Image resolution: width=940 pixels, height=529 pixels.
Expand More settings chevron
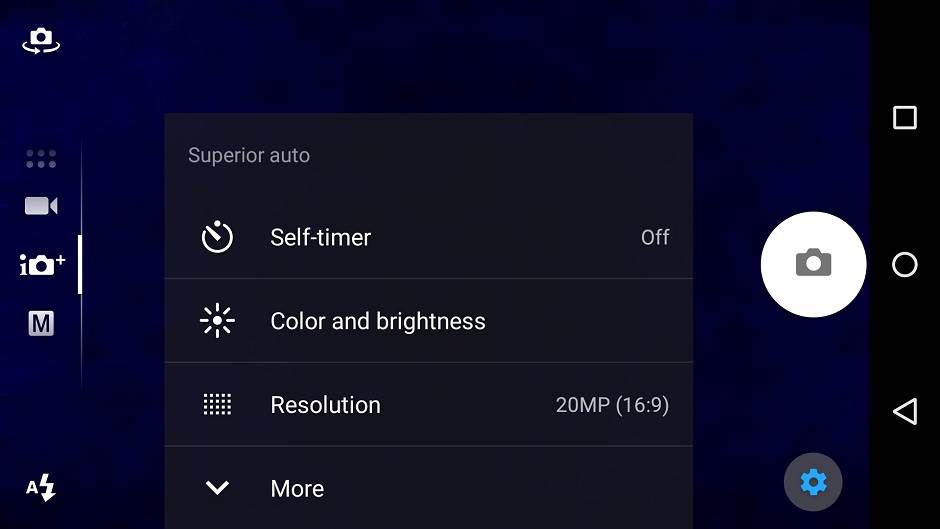tap(217, 488)
